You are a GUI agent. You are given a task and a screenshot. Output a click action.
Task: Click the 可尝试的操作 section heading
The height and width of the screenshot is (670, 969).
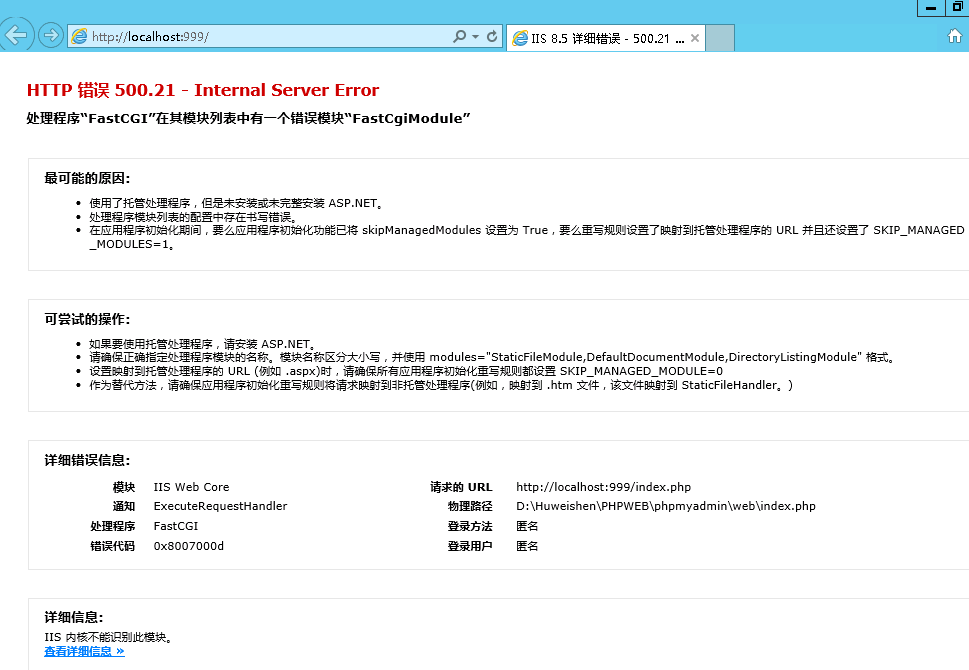pyautogui.click(x=87, y=320)
